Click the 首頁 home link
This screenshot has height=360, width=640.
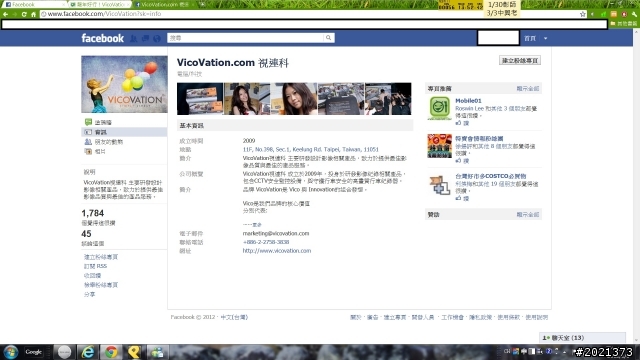pyautogui.click(x=530, y=38)
